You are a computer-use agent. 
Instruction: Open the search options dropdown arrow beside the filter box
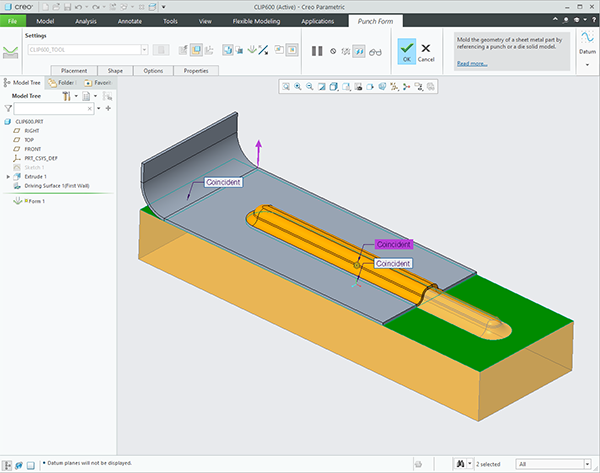pyautogui.click(x=99, y=109)
